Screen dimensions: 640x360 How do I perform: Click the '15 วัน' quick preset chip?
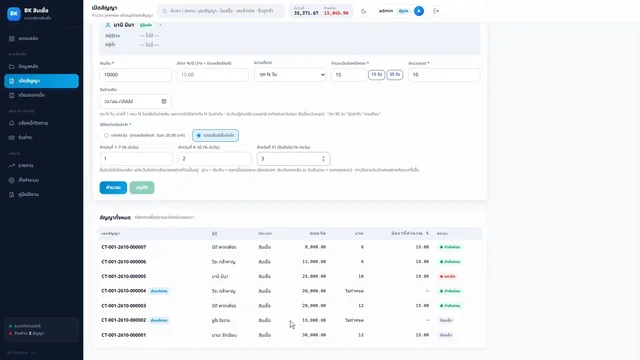[x=376, y=75]
